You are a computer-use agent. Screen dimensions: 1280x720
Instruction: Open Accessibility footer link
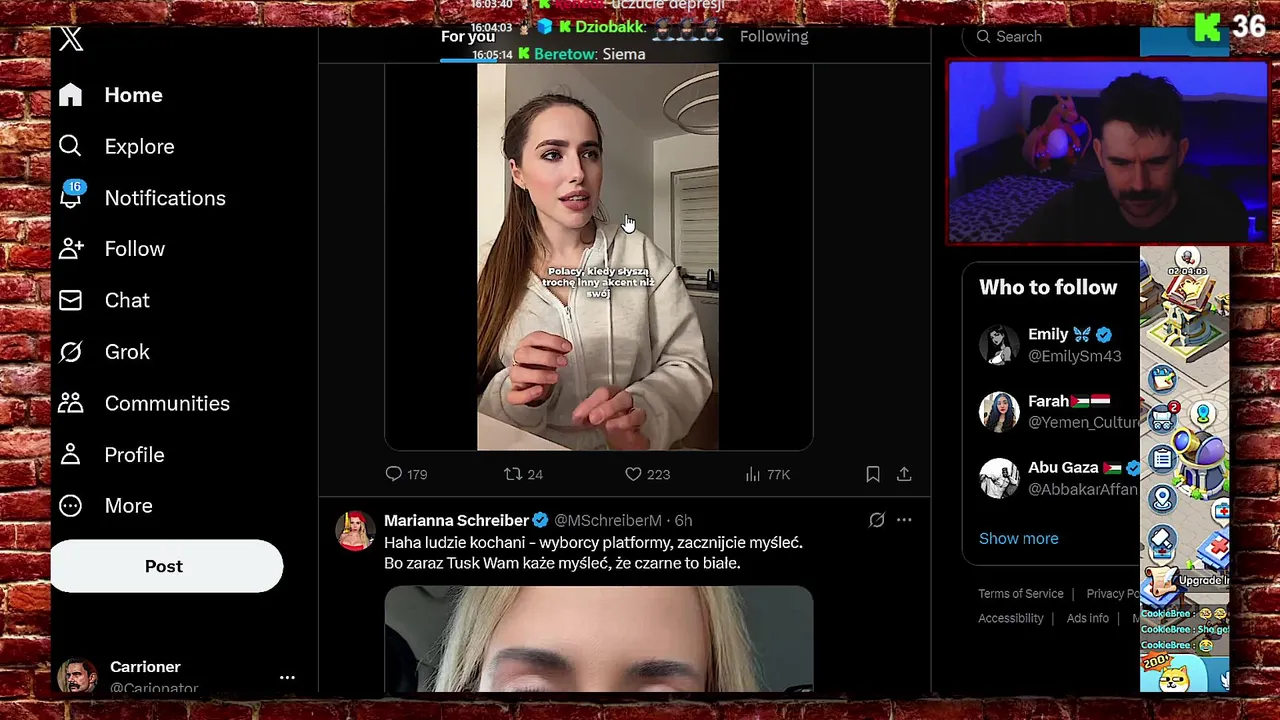(1010, 619)
